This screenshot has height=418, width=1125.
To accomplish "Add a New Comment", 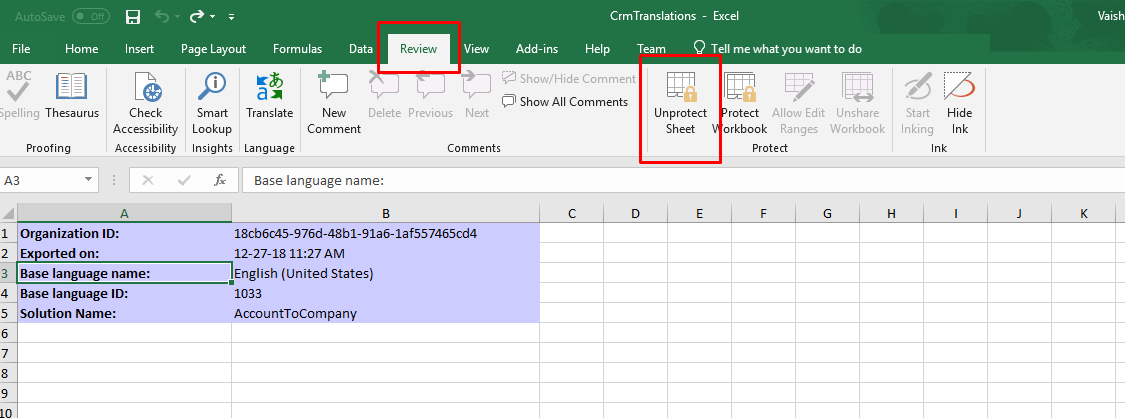I will pos(334,103).
